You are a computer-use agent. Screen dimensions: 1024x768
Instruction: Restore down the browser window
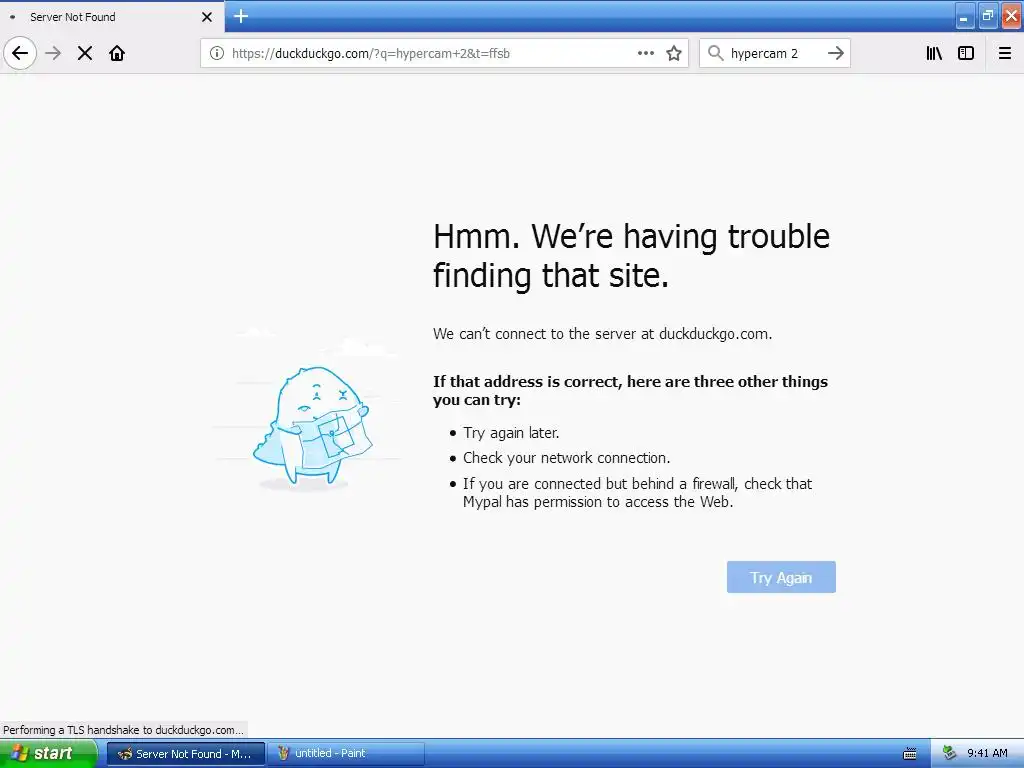987,17
